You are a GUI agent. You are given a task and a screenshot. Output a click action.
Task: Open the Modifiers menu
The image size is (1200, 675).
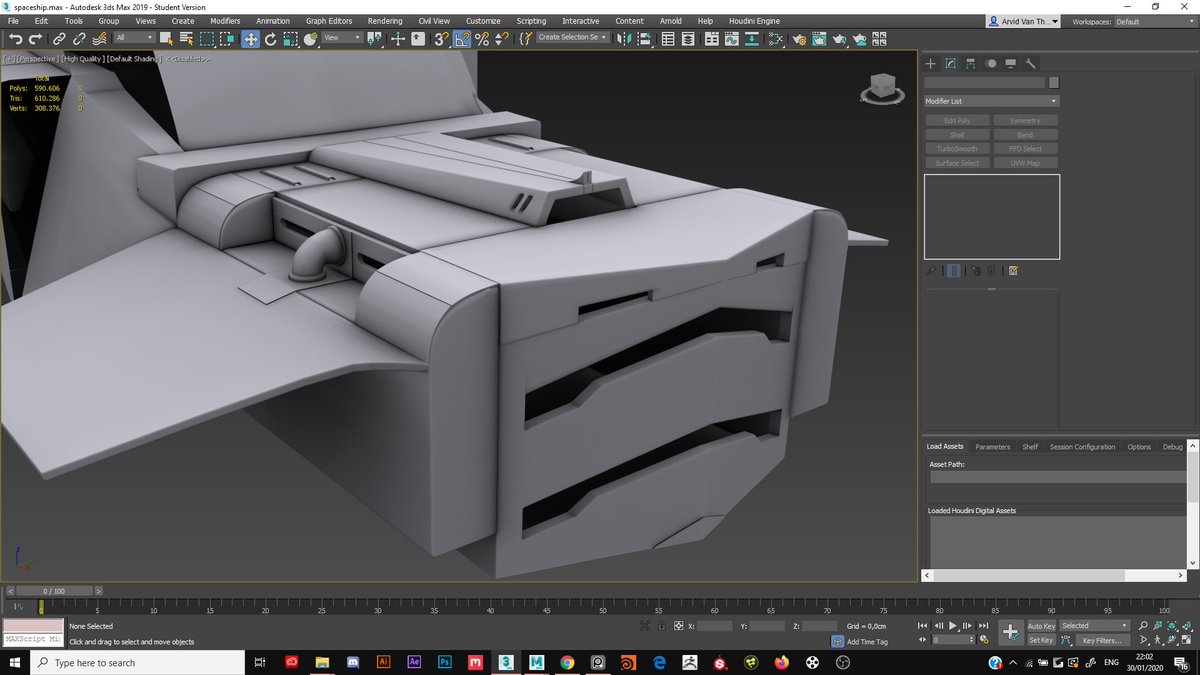coord(225,21)
